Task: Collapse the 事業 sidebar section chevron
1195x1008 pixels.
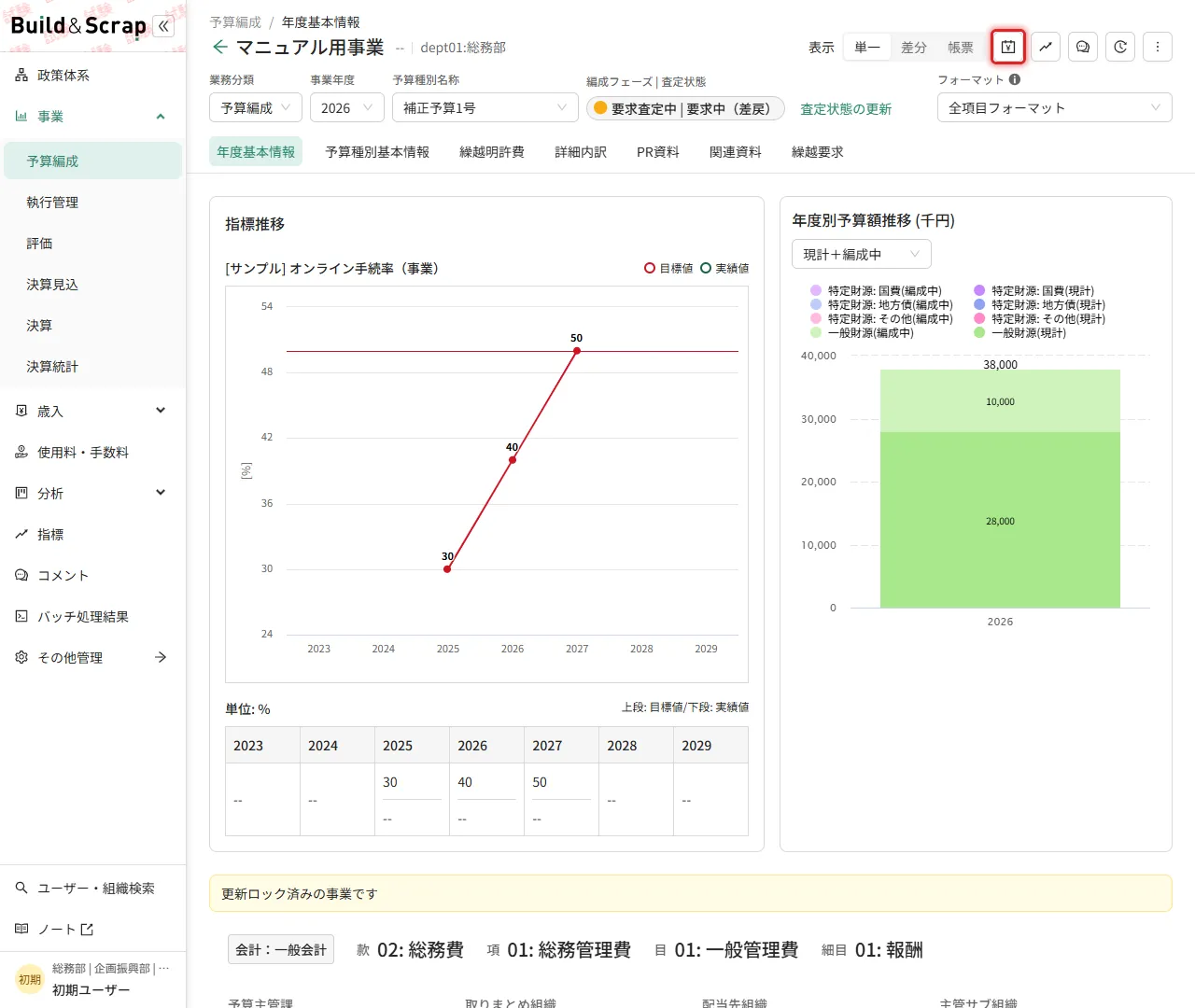Action: (x=161, y=117)
